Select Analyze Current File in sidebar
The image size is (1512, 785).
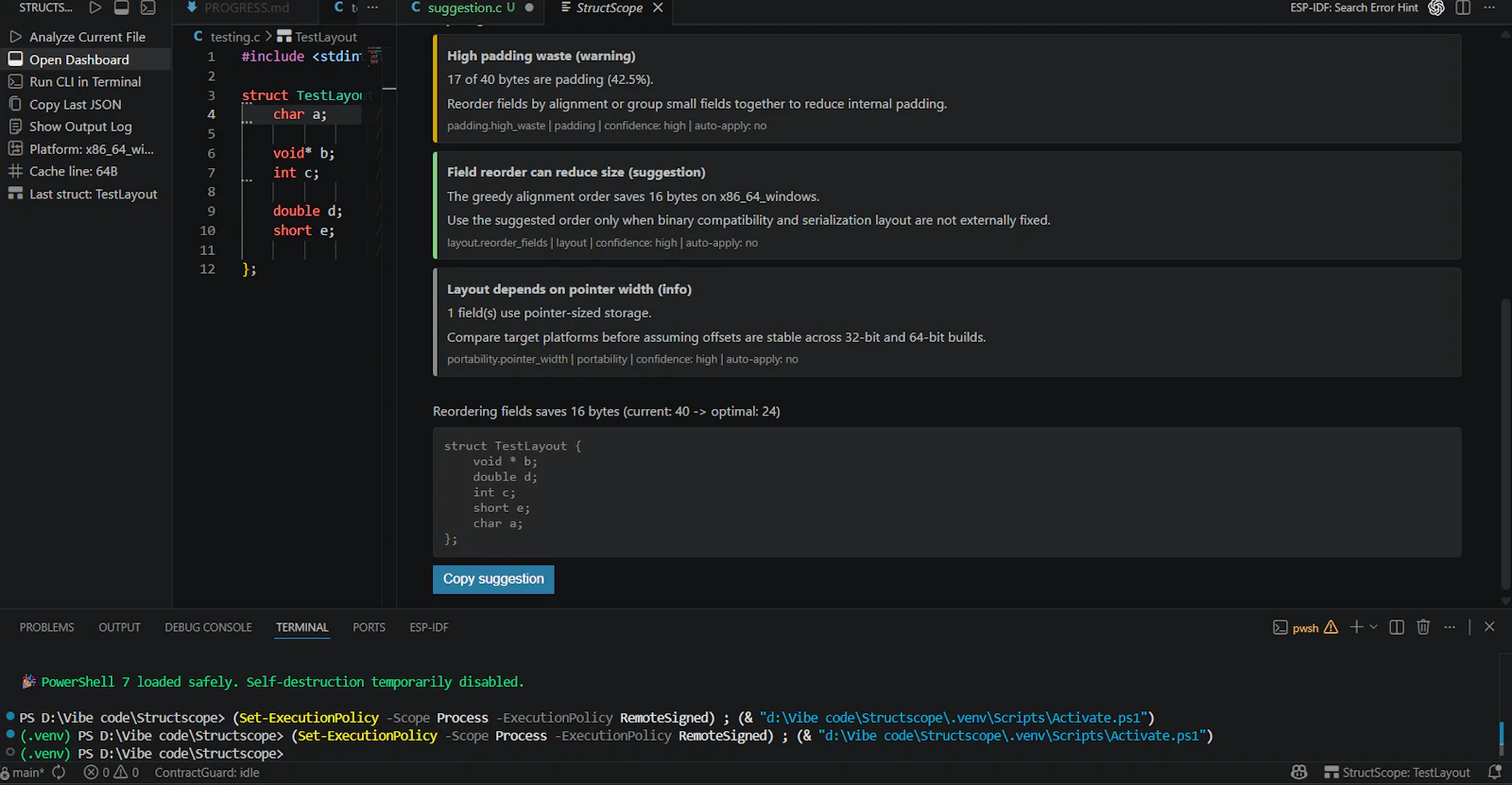tap(86, 37)
